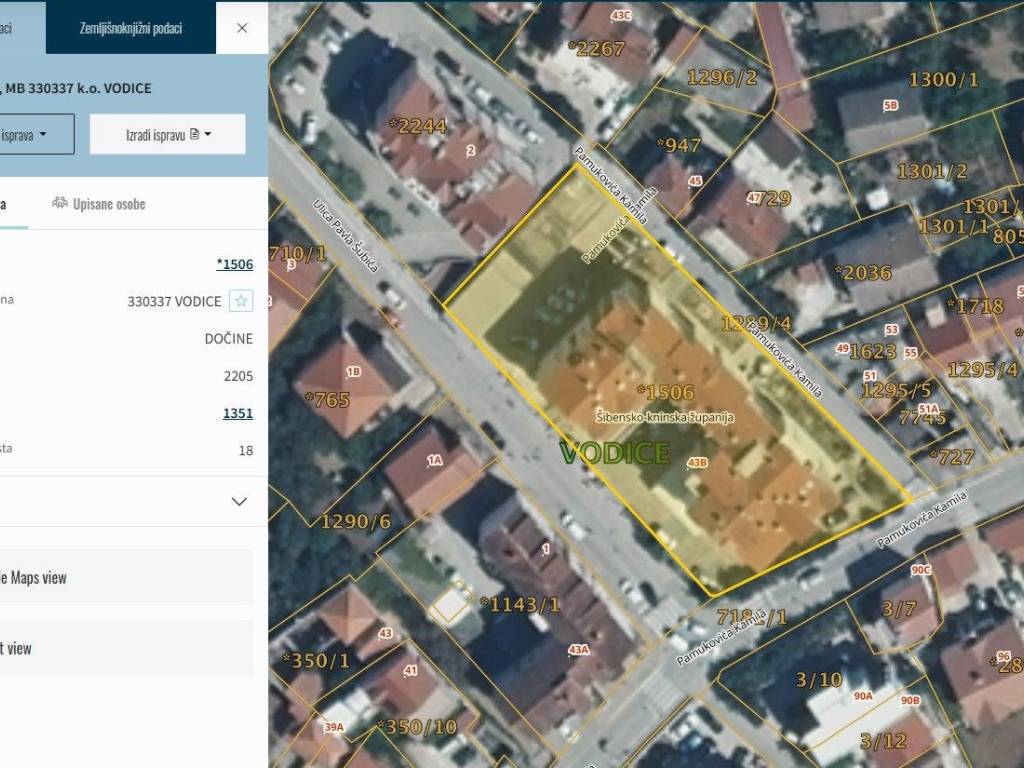The image size is (1024, 768).
Task: Toggle favorite star next to 330337 VODICE
Action: point(241,301)
